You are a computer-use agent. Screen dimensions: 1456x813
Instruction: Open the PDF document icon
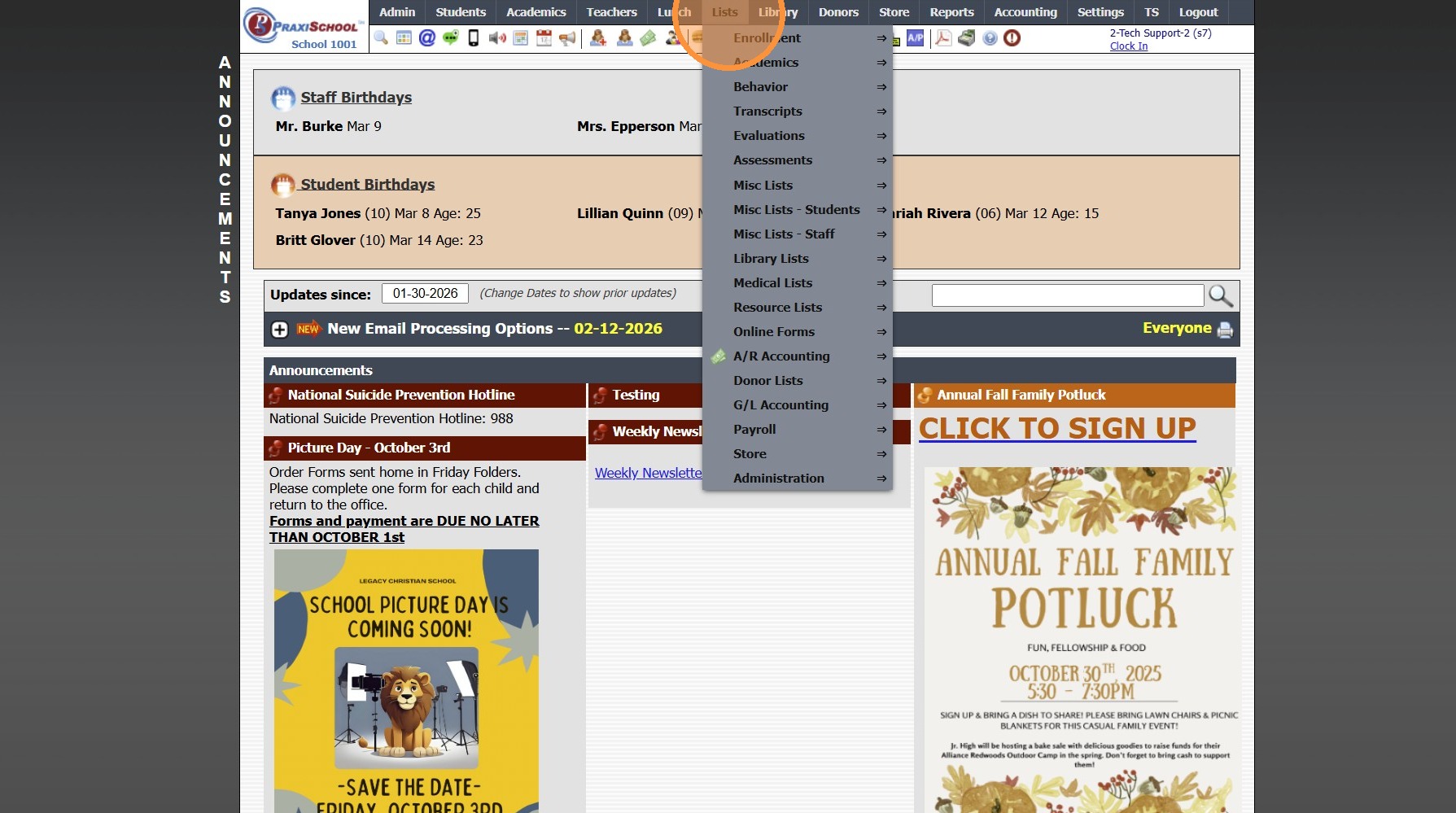(x=943, y=38)
